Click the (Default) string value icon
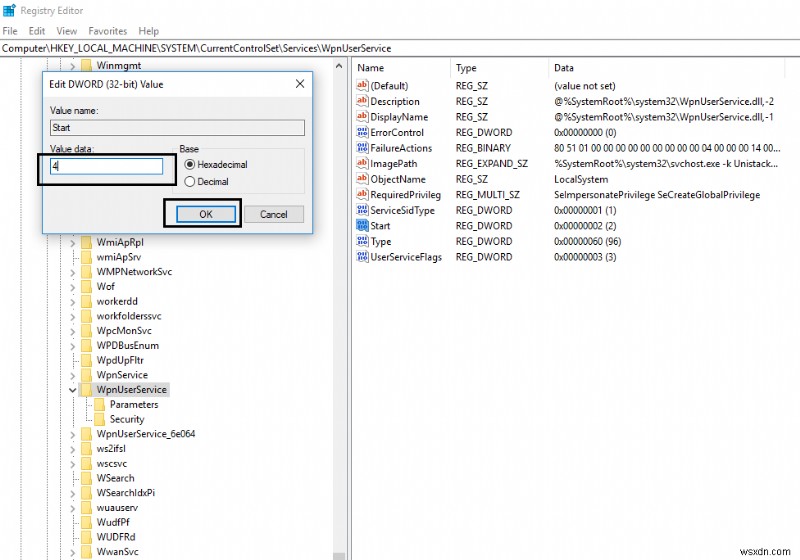800x560 pixels. pyautogui.click(x=362, y=86)
